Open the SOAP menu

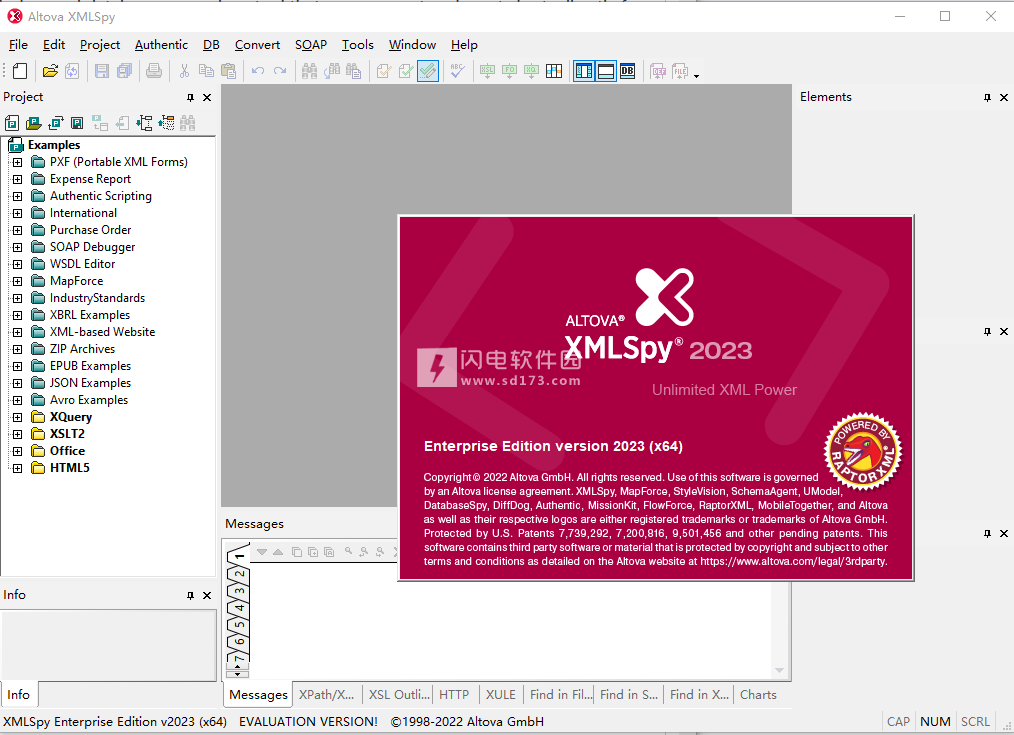click(x=311, y=45)
